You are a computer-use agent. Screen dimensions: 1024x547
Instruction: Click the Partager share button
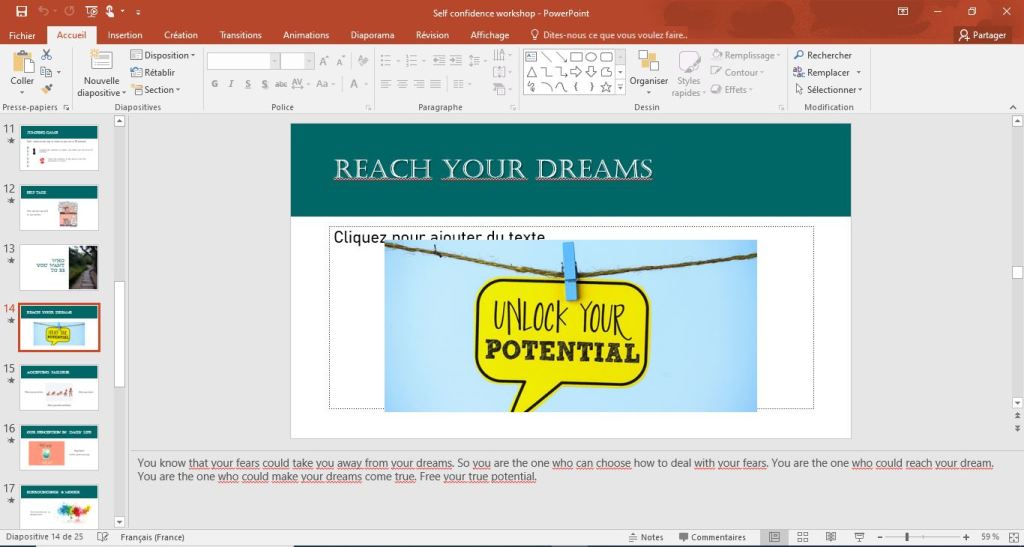(x=982, y=34)
